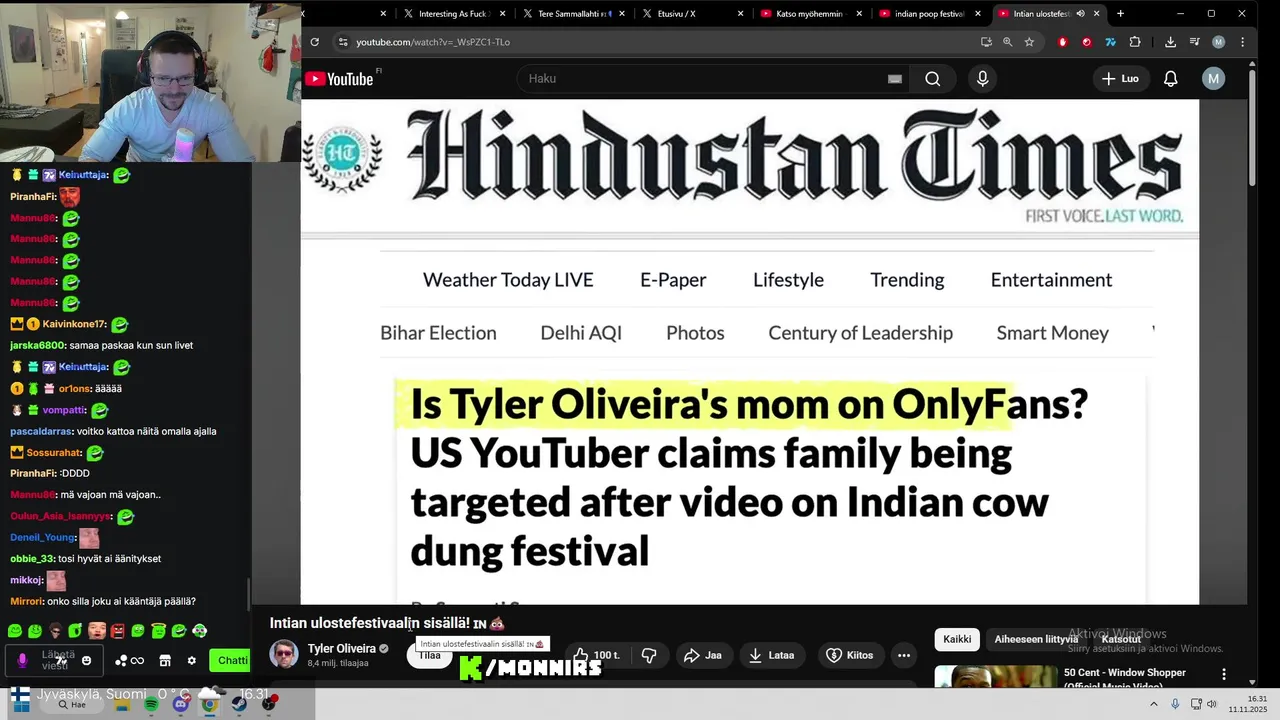Click the Chatti send button

(229, 660)
